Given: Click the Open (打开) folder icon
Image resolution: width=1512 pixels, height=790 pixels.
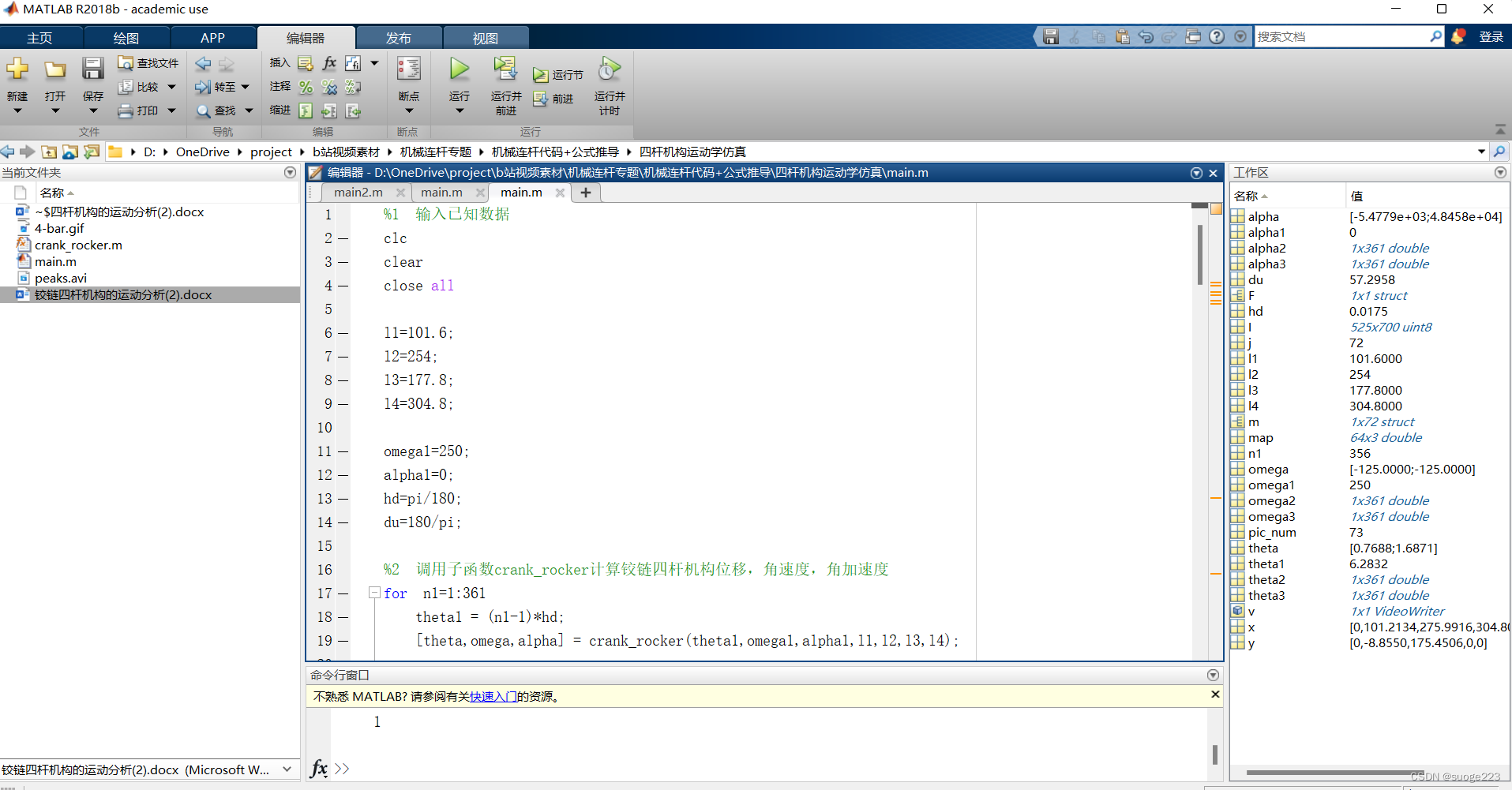Looking at the screenshot, I should pos(54,69).
